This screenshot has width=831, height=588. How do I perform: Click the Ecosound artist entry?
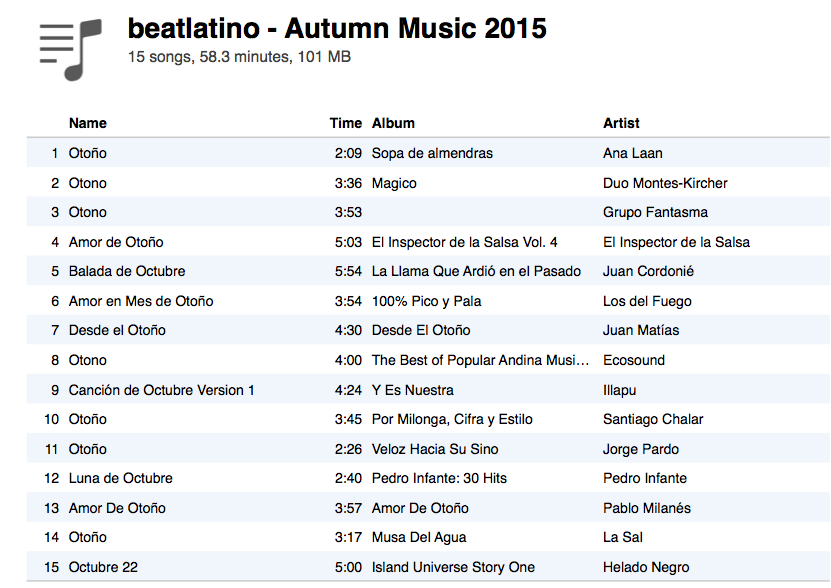(x=634, y=361)
